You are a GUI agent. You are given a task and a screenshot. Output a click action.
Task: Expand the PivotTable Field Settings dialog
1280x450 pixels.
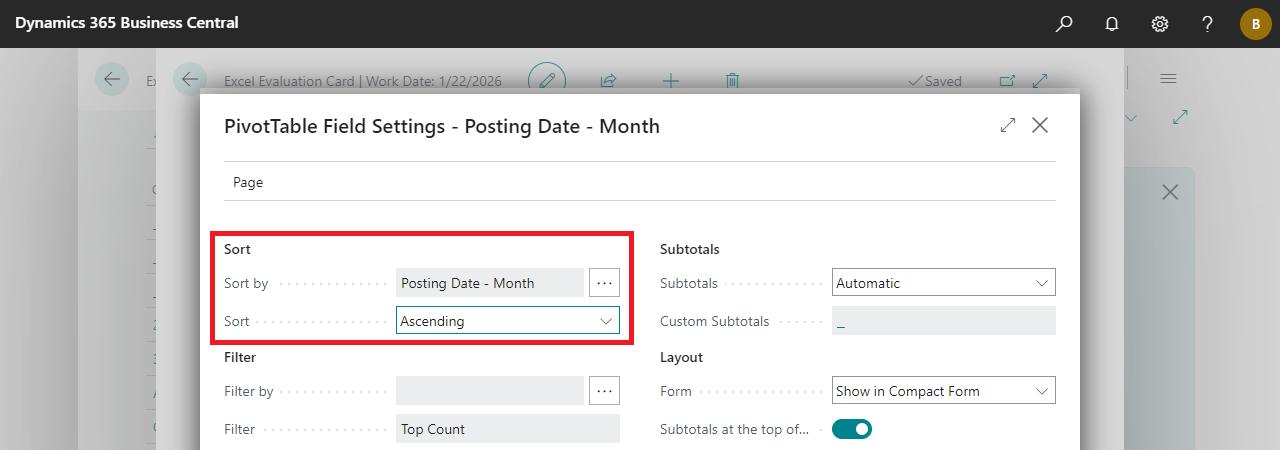[1008, 125]
